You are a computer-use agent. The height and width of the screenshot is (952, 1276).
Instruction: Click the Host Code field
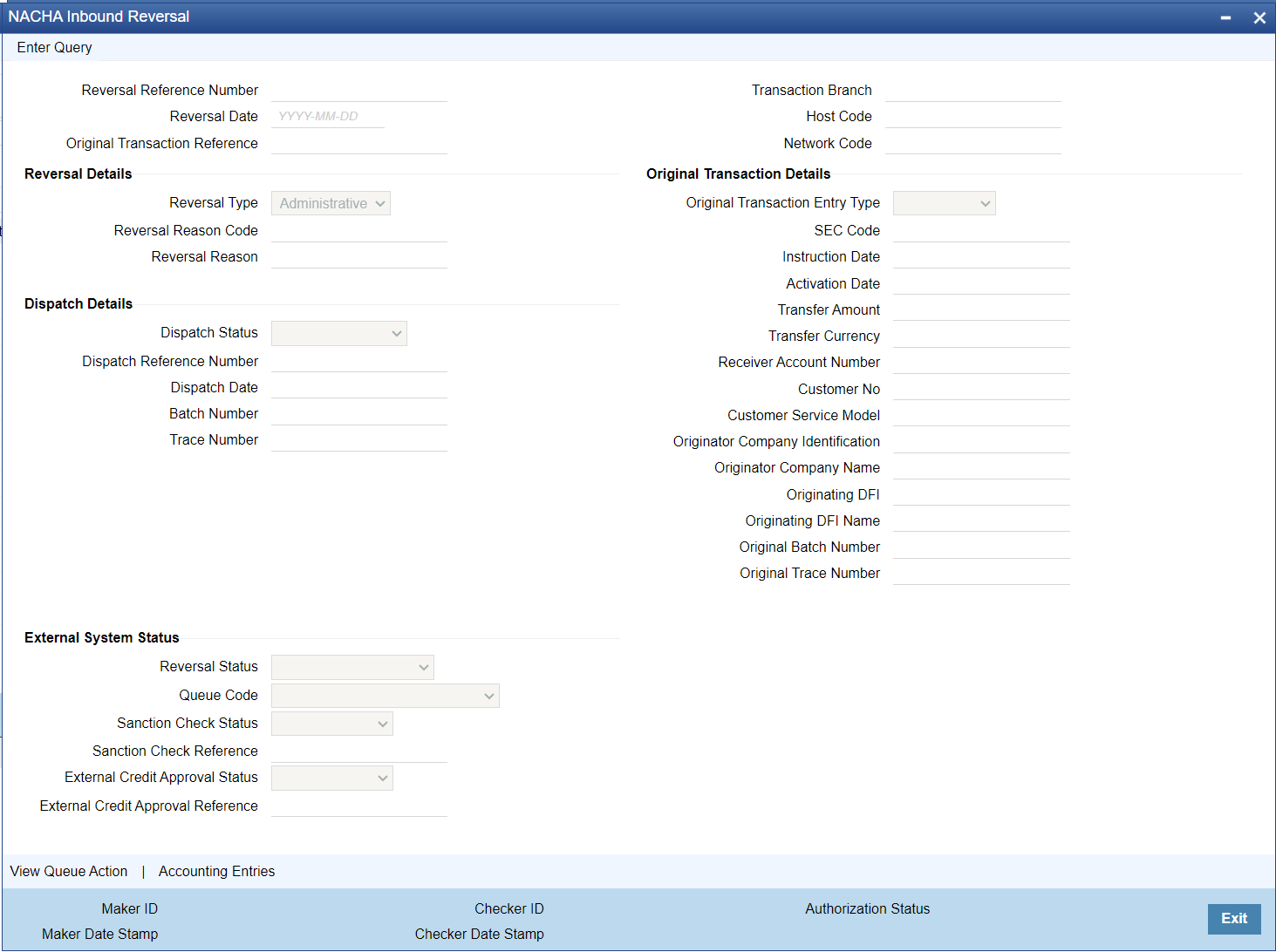point(973,116)
